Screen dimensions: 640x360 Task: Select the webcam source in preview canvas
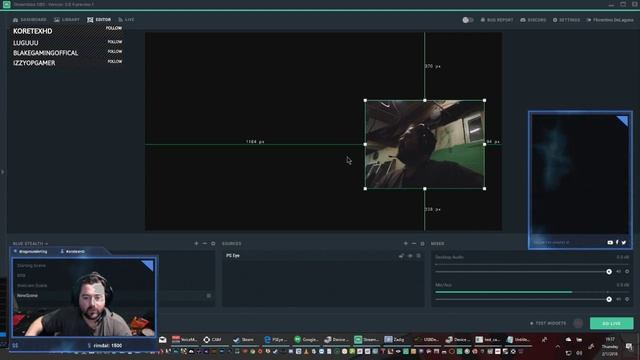coord(424,144)
